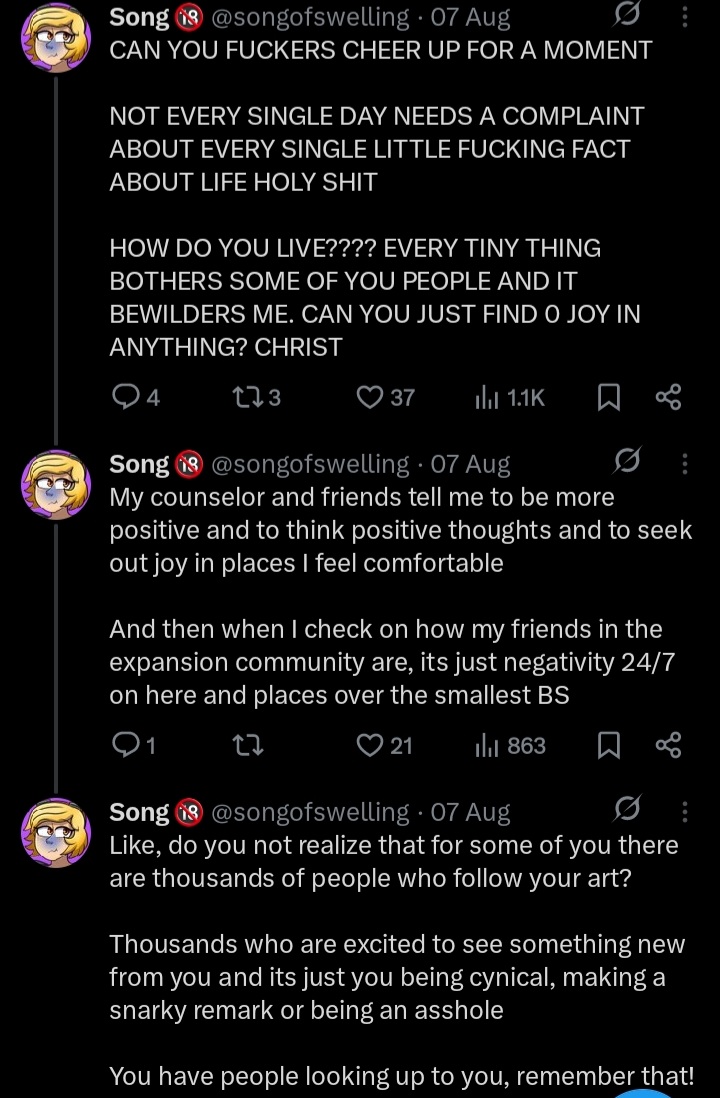The height and width of the screenshot is (1098, 720).
Task: Open Song's profile avatar on first tweet
Action: point(55,38)
